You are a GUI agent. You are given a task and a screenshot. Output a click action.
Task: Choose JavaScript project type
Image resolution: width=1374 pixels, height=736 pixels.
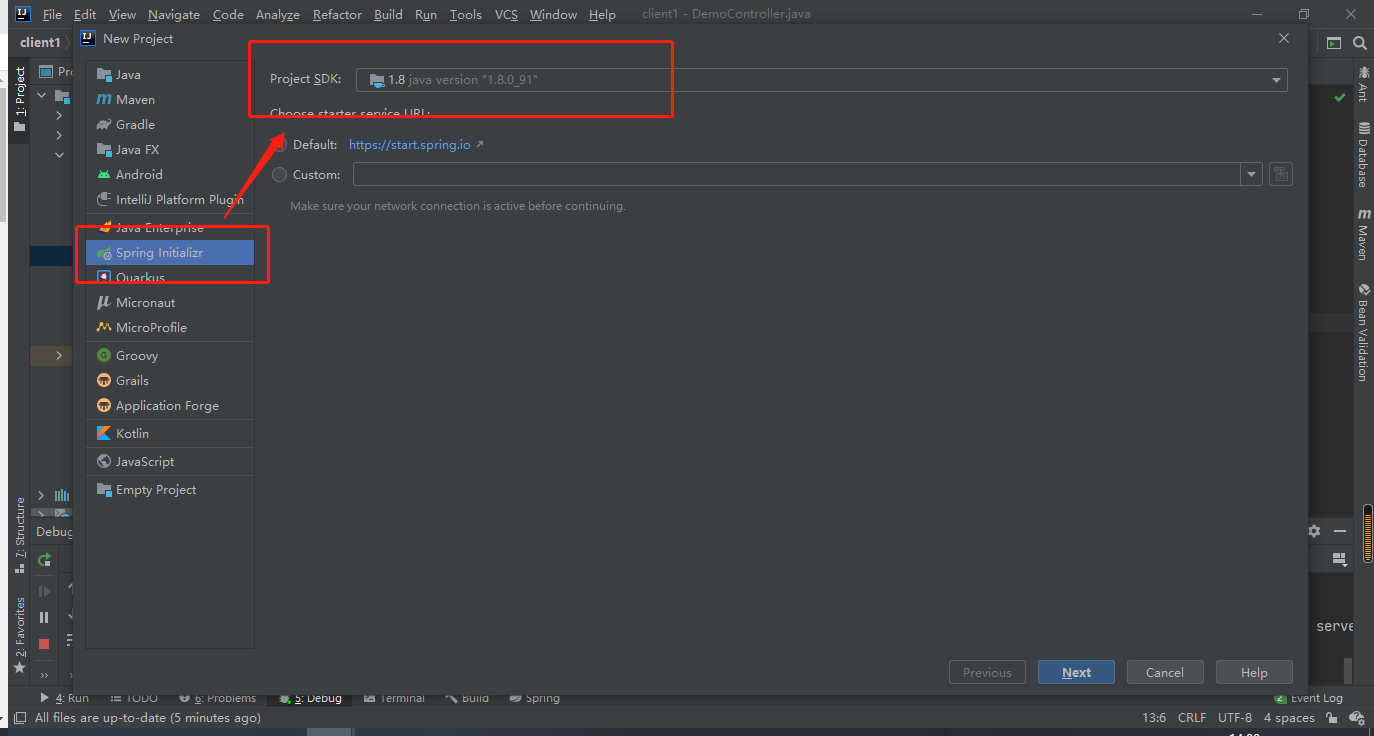click(170, 461)
